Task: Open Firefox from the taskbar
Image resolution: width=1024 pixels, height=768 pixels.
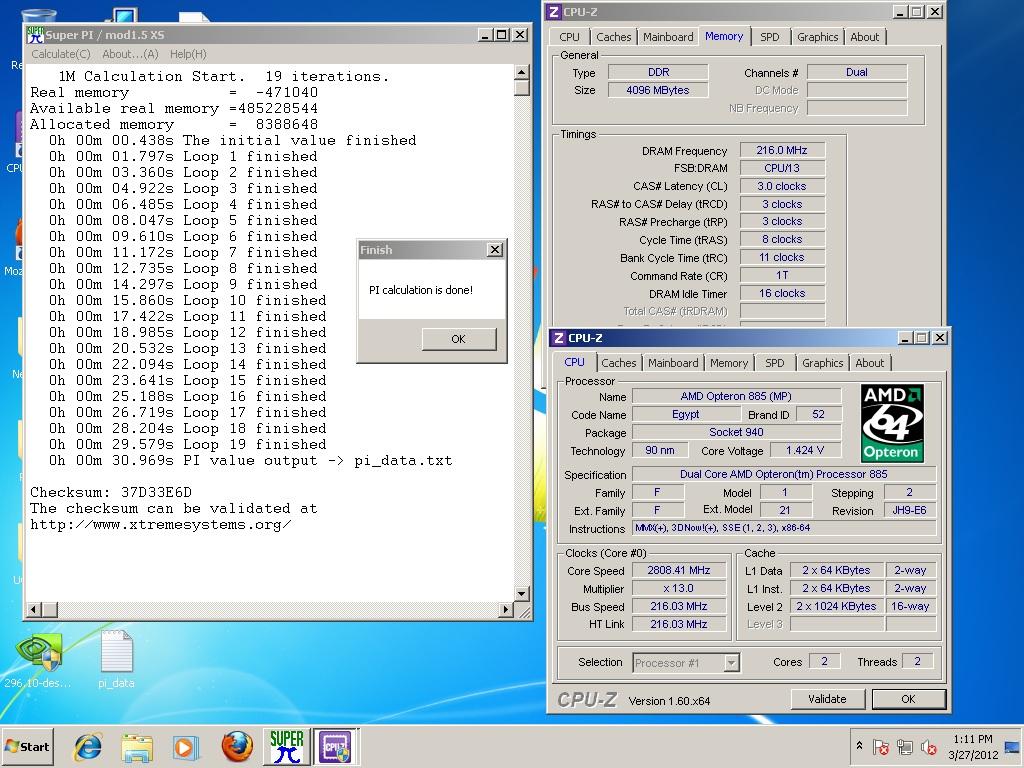Action: (236, 746)
